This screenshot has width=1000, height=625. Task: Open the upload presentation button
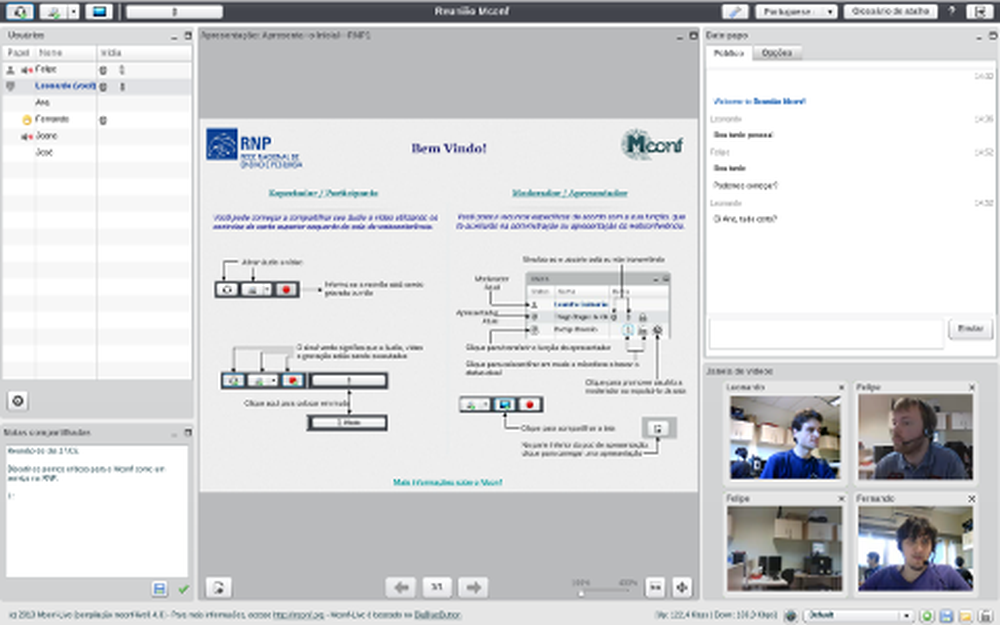pyautogui.click(x=218, y=587)
